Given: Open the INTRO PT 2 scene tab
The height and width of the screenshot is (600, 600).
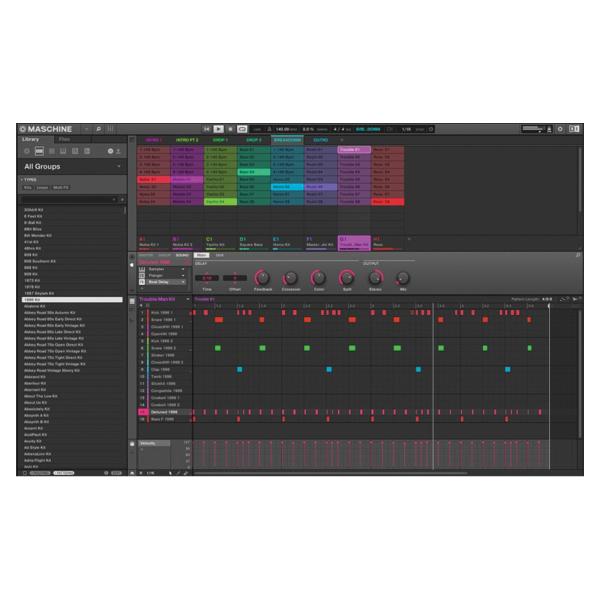Looking at the screenshot, I should [187, 140].
